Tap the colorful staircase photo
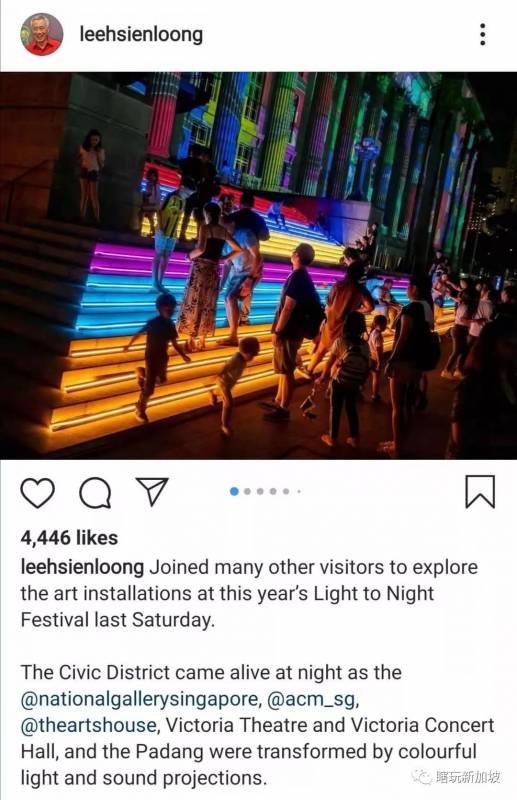This screenshot has height=800, width=517. tap(258, 265)
